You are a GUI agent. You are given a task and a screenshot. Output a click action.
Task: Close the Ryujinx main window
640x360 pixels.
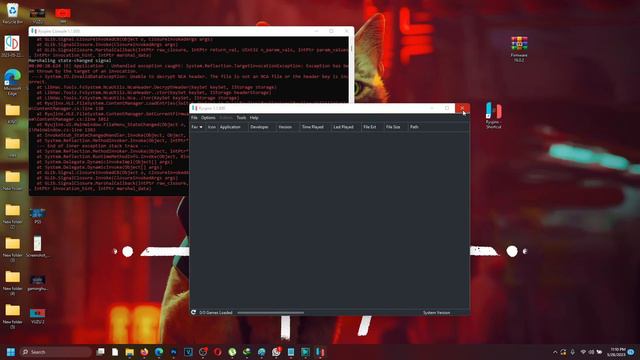462,108
